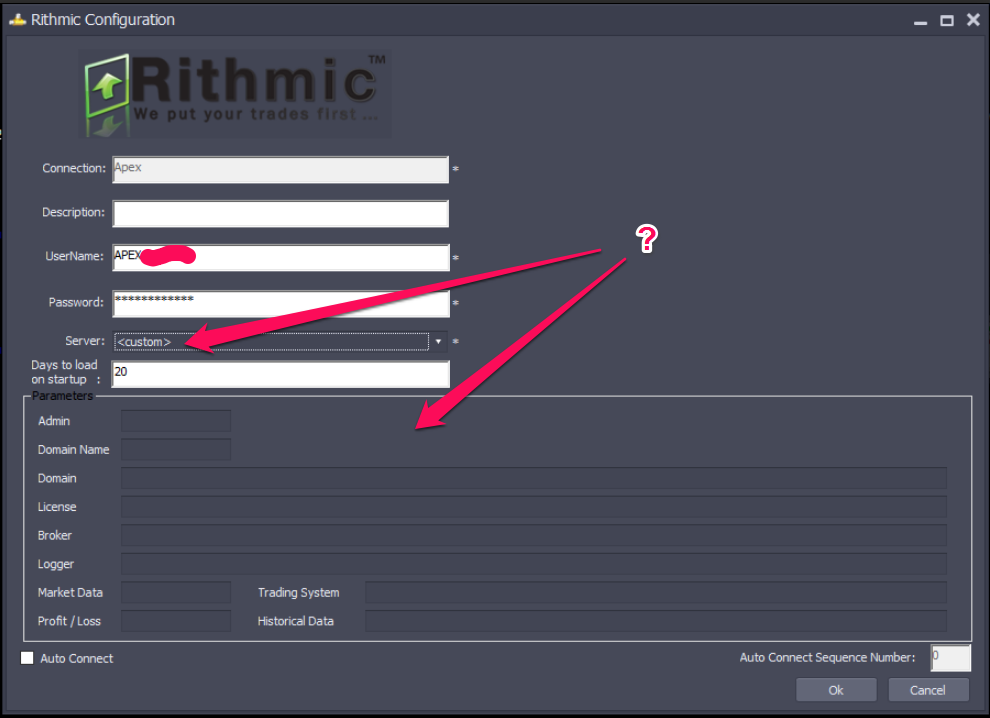Minimize the Rithmic Configuration window
This screenshot has width=990, height=718.
921,21
